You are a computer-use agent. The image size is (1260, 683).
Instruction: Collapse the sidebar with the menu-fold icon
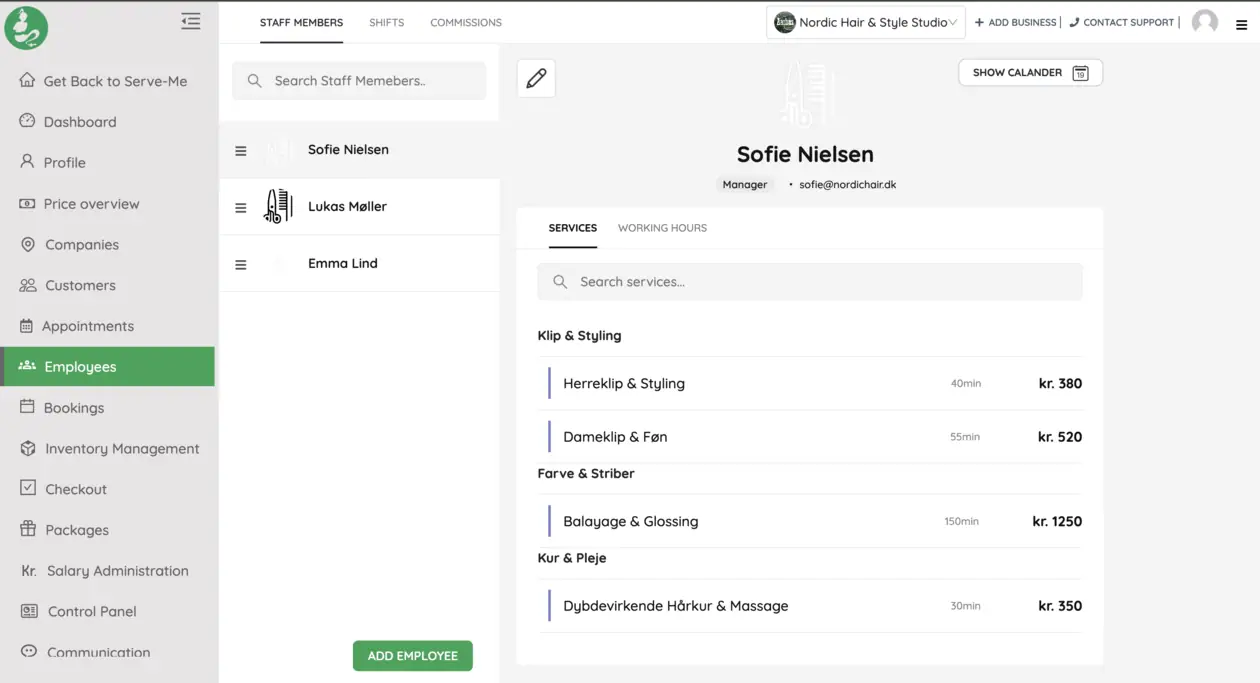[x=191, y=20]
